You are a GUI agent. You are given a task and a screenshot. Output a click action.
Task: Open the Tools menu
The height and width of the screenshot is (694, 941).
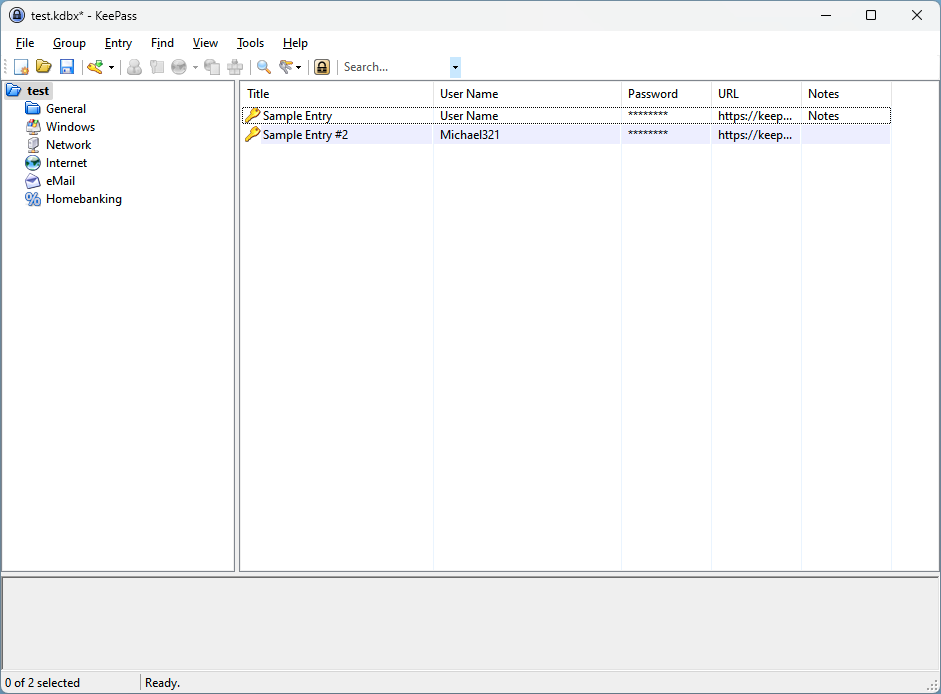(x=250, y=43)
